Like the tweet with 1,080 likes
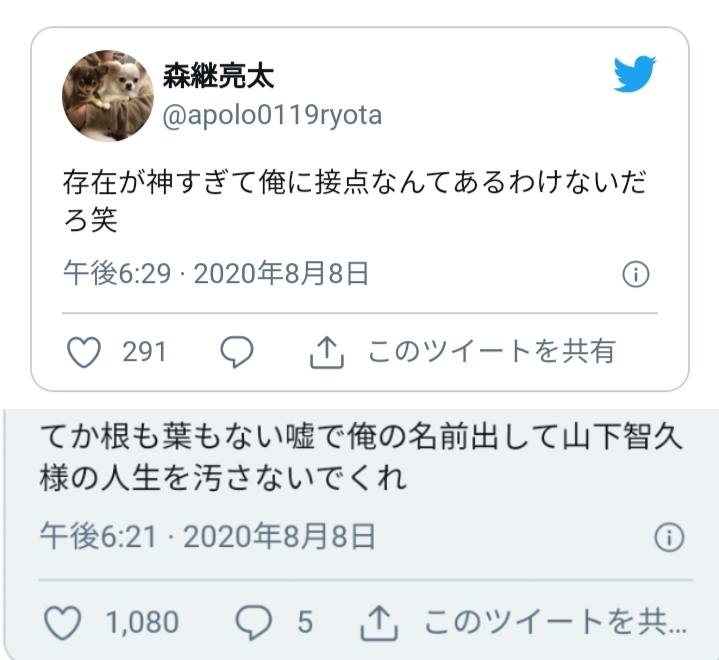The height and width of the screenshot is (660, 719). (x=63, y=622)
